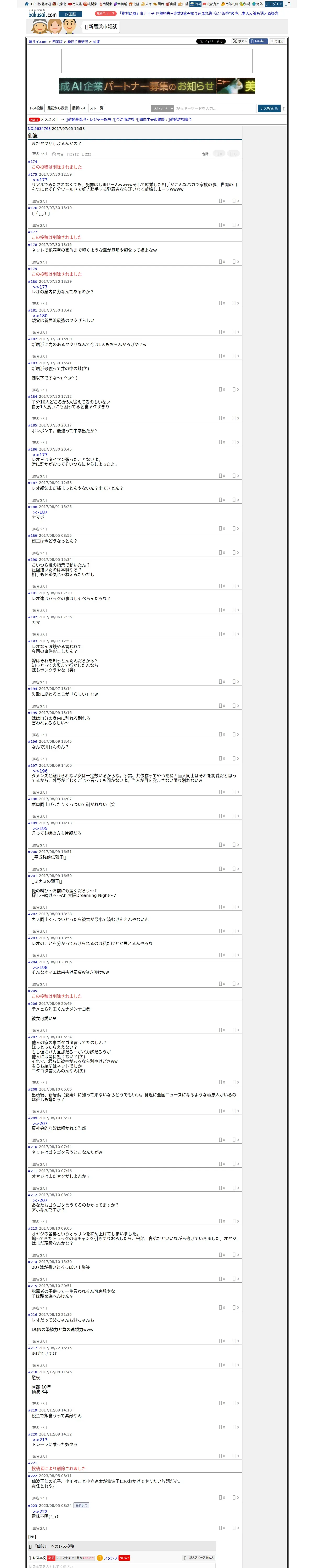Click the >>198 anchor in post #204
Image resolution: width=314 pixels, height=1568 pixels.
(x=40, y=968)
